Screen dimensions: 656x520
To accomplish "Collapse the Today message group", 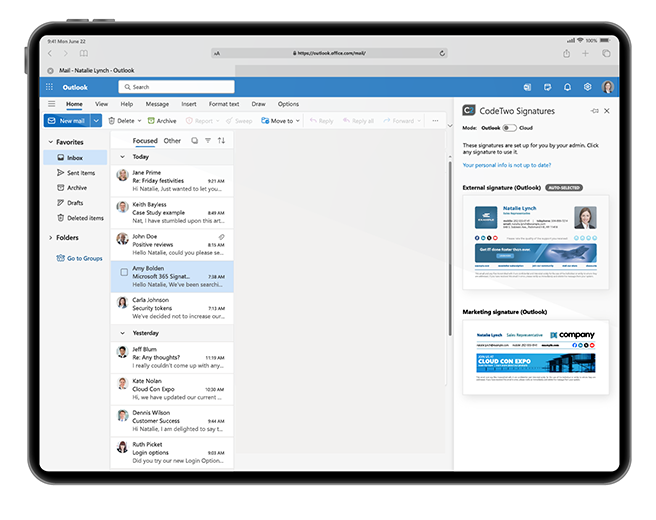I will [123, 157].
